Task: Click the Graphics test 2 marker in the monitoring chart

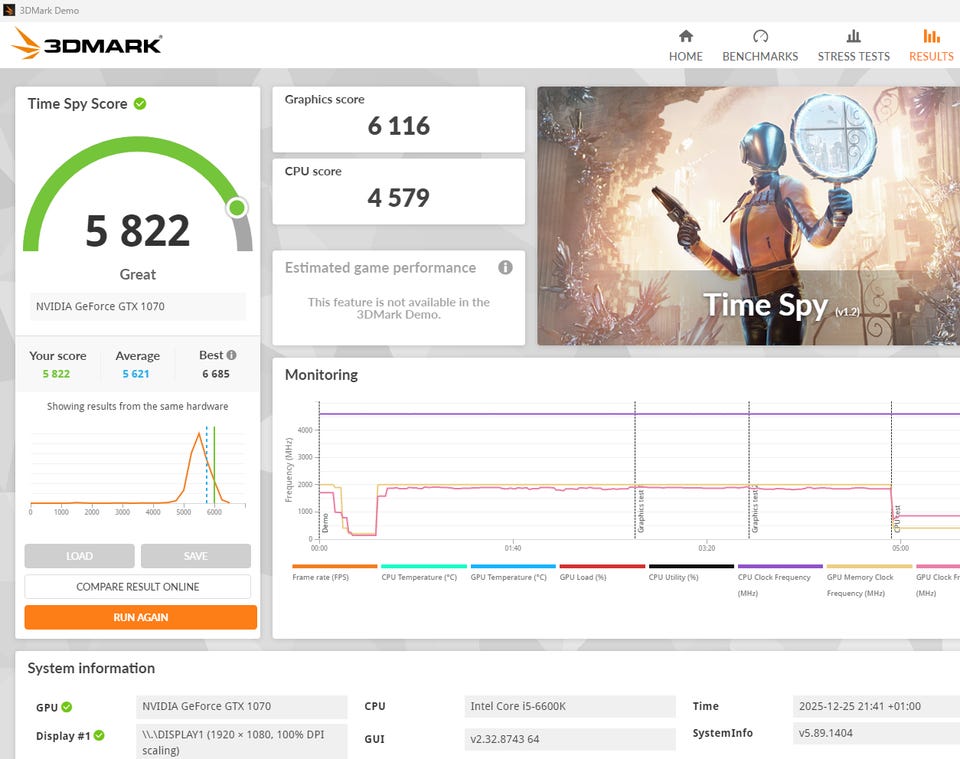Action: (754, 509)
